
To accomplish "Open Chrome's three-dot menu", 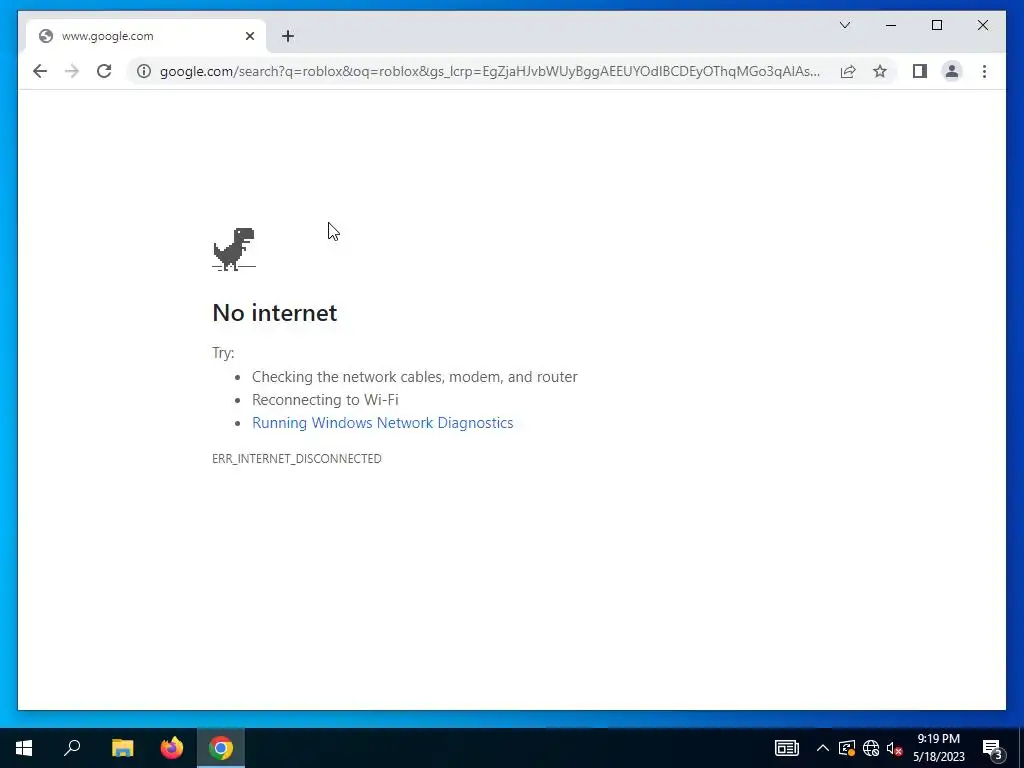I will (x=984, y=71).
